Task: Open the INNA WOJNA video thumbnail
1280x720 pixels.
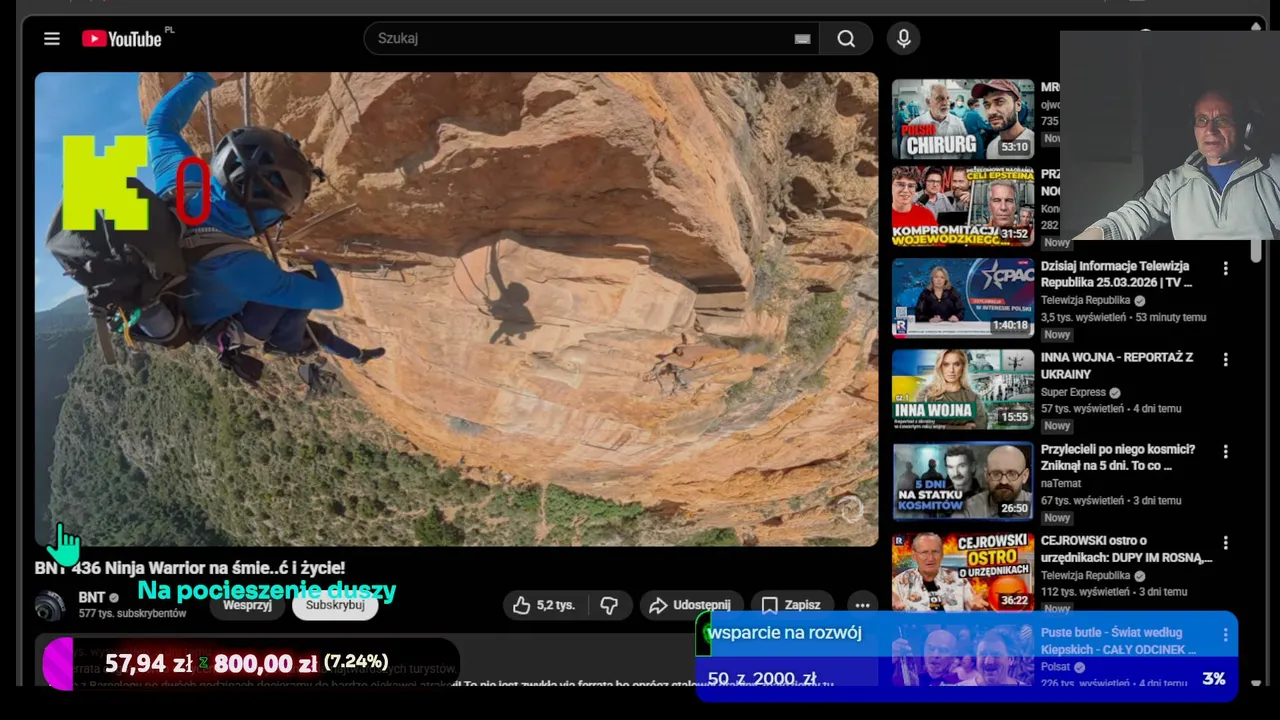Action: (963, 389)
